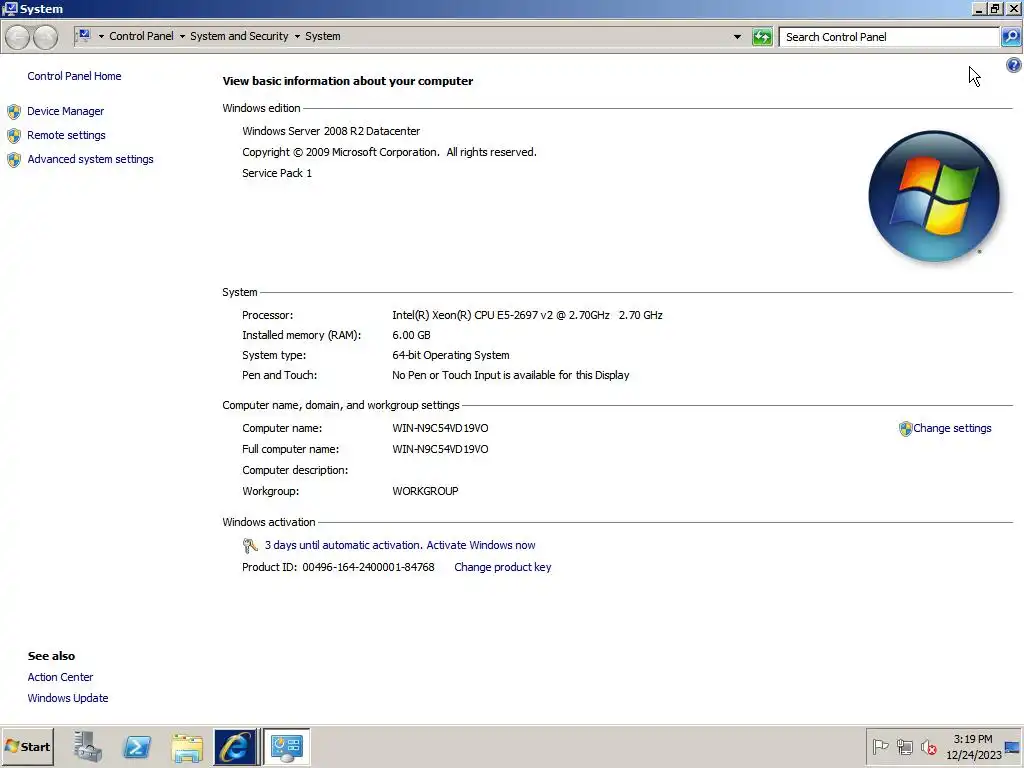Viewport: 1024px width, 768px height.
Task: Click the Change settings shield icon
Action: click(905, 429)
